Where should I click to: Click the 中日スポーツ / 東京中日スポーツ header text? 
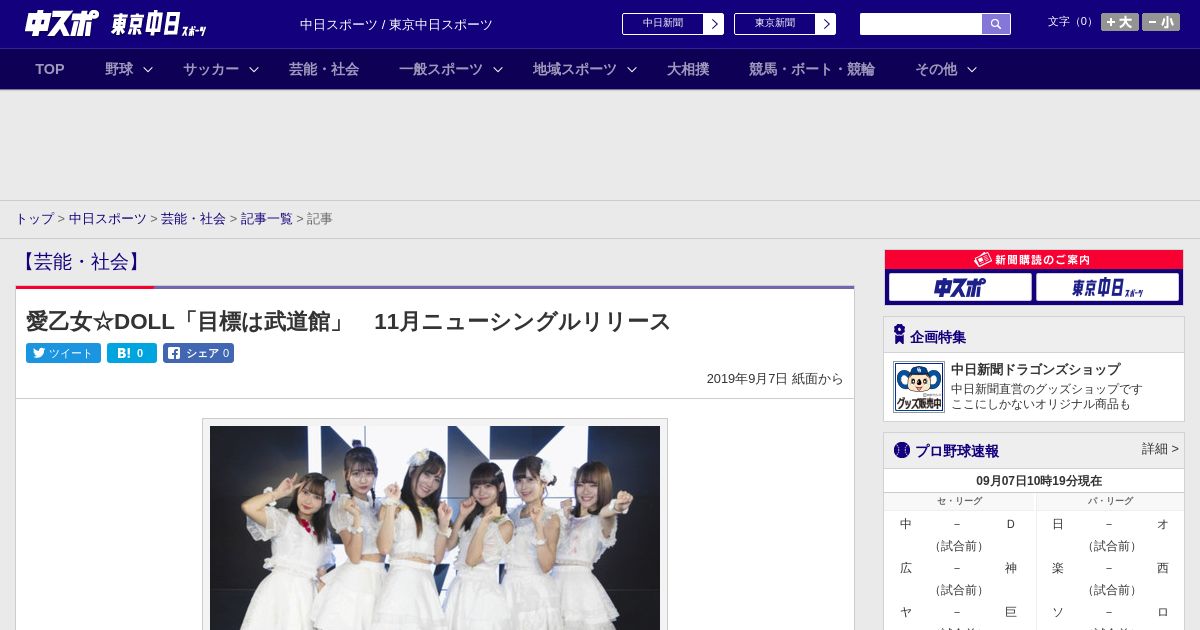coord(396,24)
